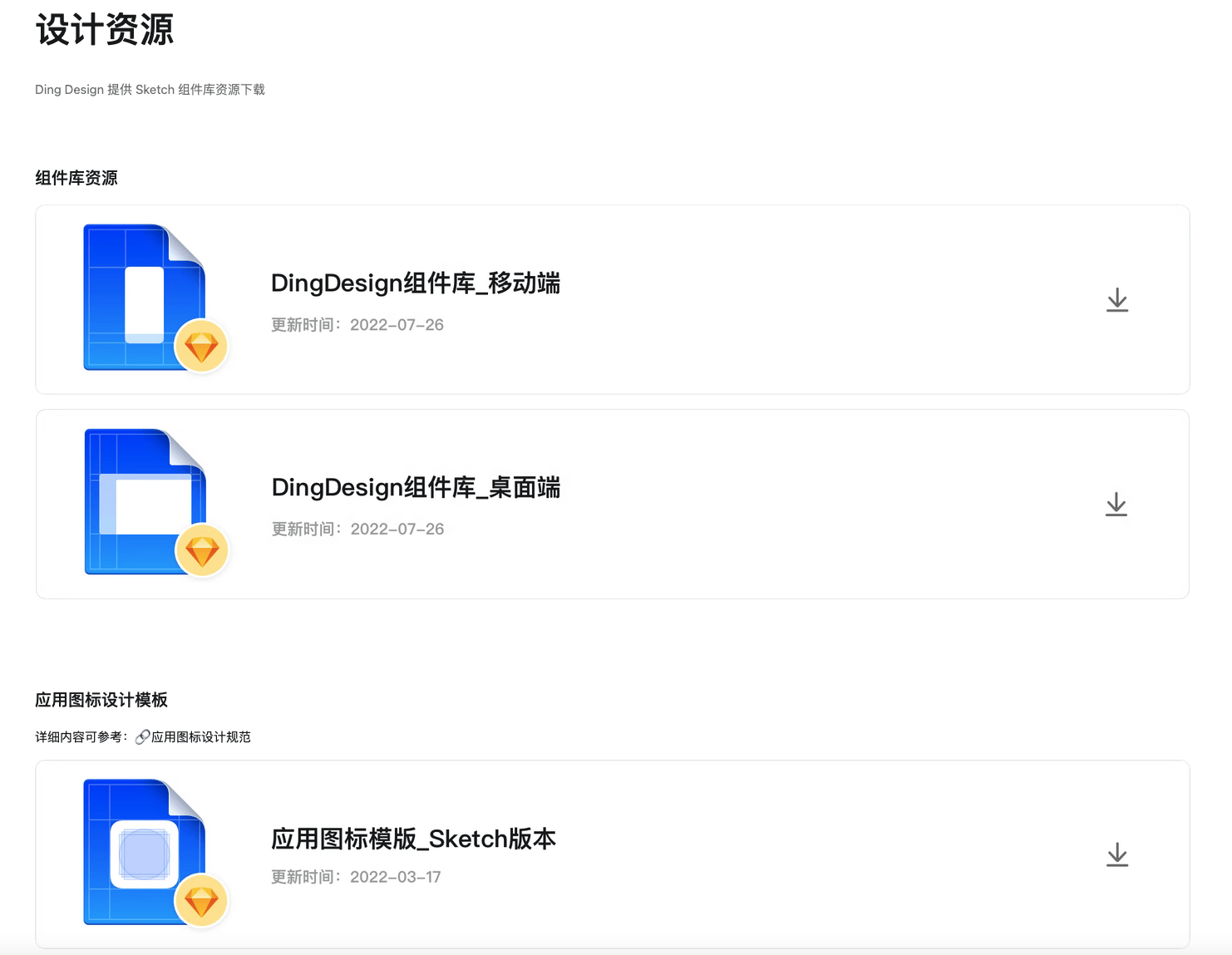
Task: Download DingDesign组件库_移动端 via its arrow icon
Action: [1117, 300]
